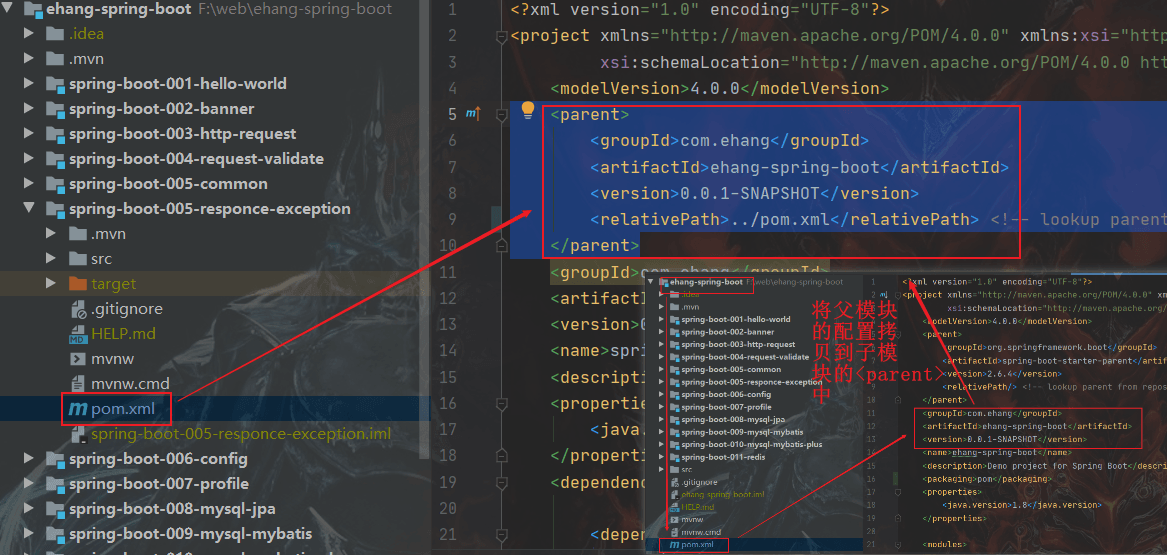
Task: Click the .gitignore file icon
Action: pos(78,309)
